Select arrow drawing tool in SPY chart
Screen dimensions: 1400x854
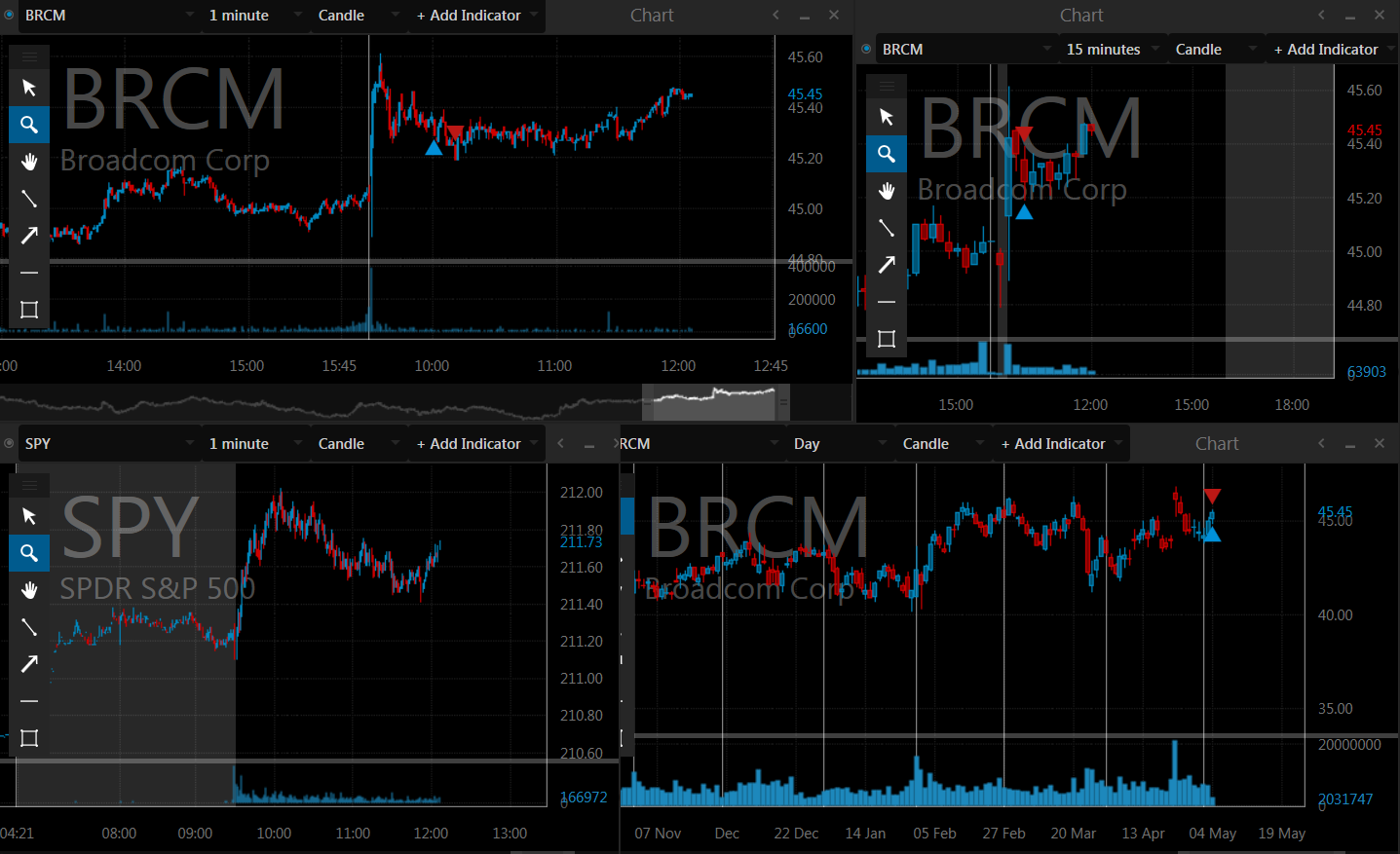point(29,664)
